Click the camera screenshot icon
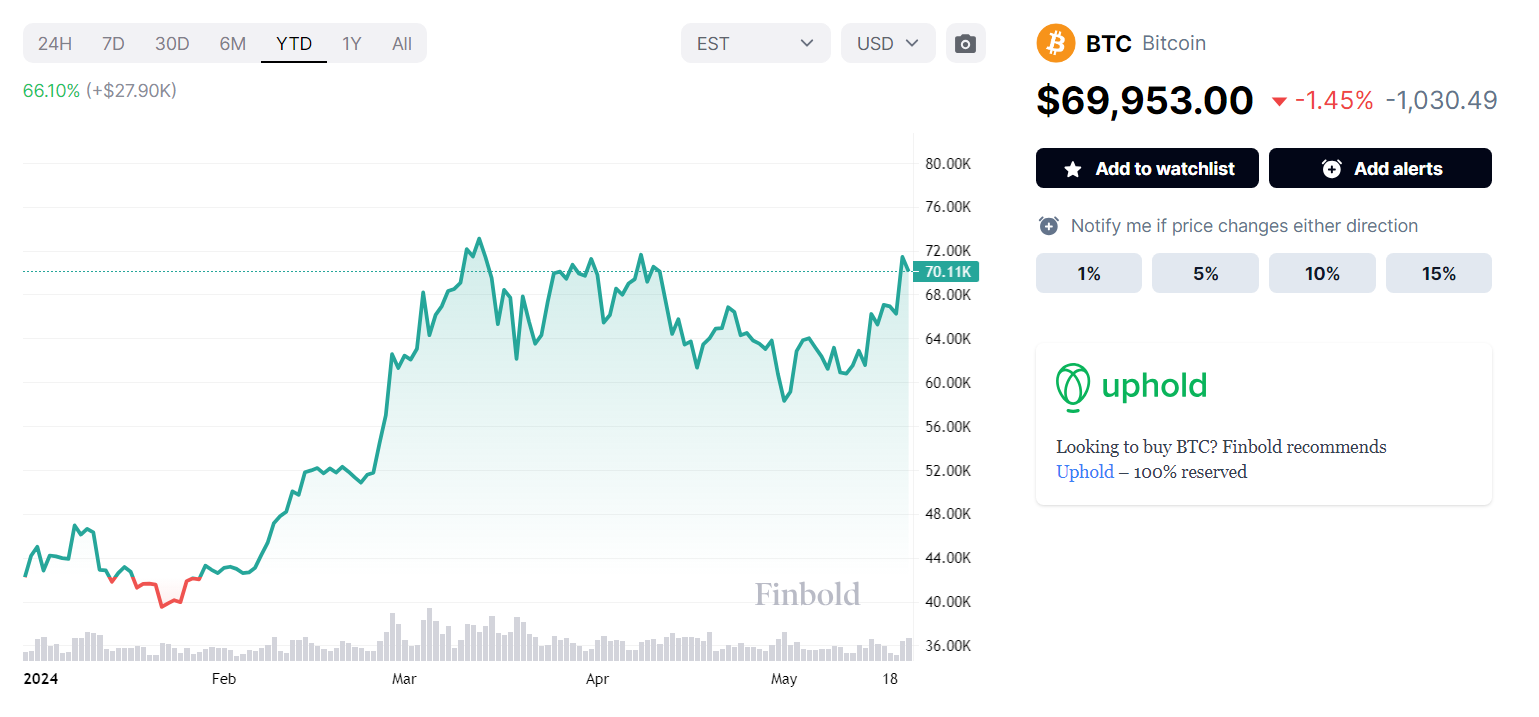Screen dimensions: 1539x717 tap(965, 44)
